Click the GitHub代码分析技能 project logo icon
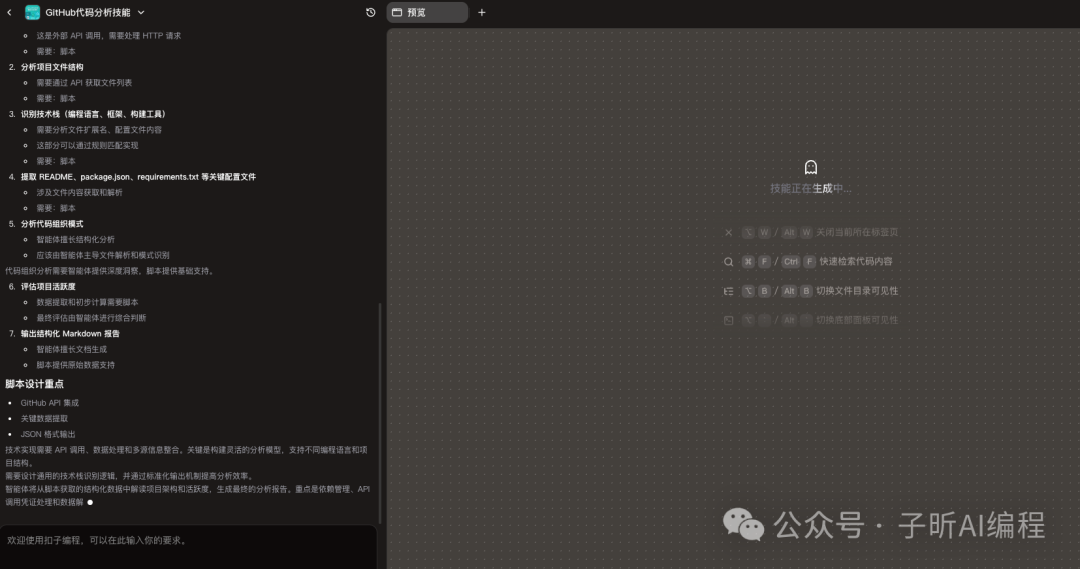This screenshot has width=1080, height=569. pos(33,12)
